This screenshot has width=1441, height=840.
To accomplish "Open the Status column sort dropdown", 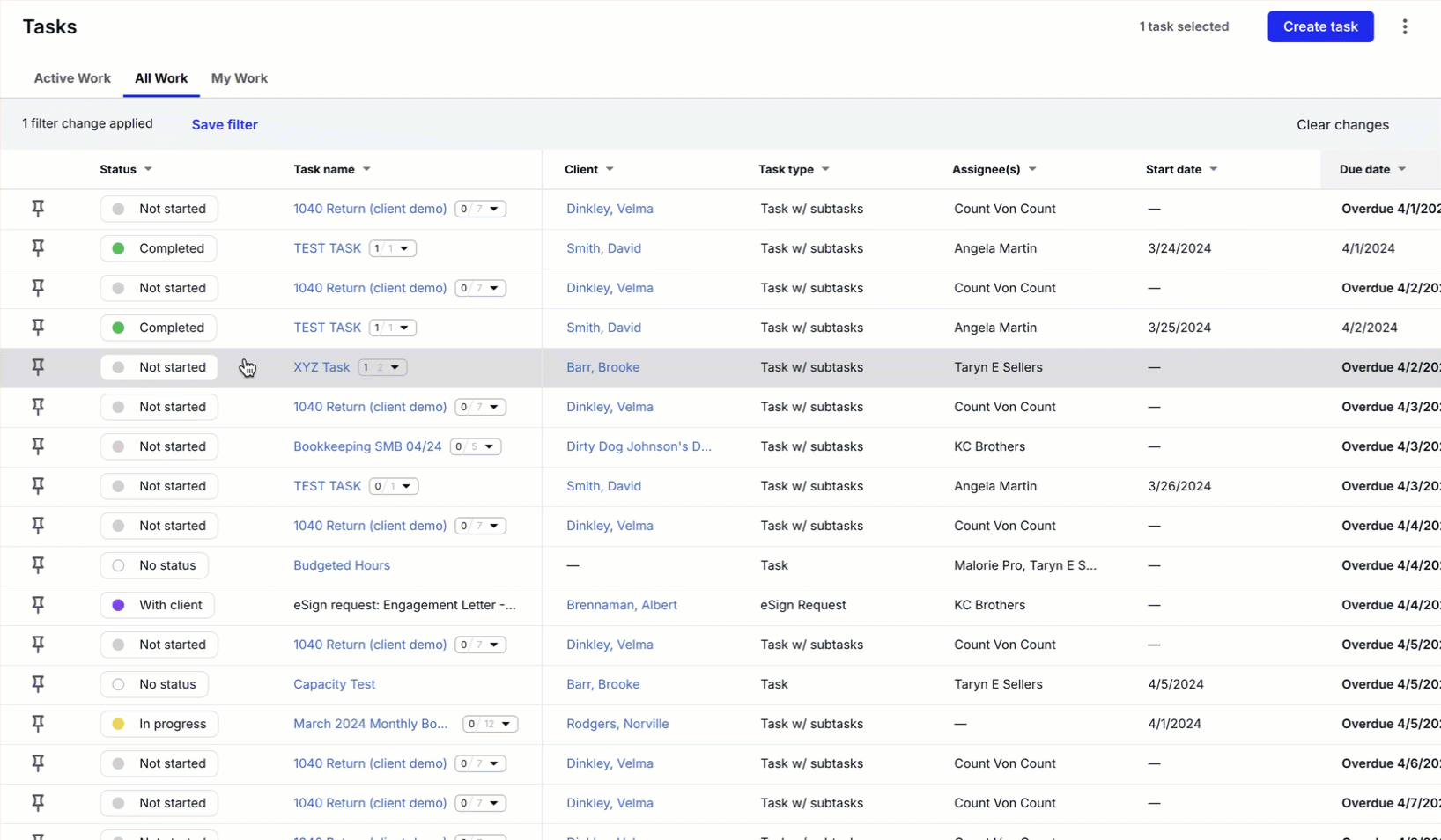I will click(x=147, y=169).
